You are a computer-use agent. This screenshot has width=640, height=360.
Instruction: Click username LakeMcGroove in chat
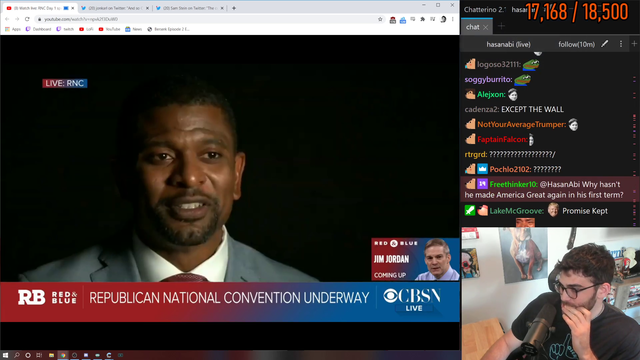pyautogui.click(x=517, y=211)
